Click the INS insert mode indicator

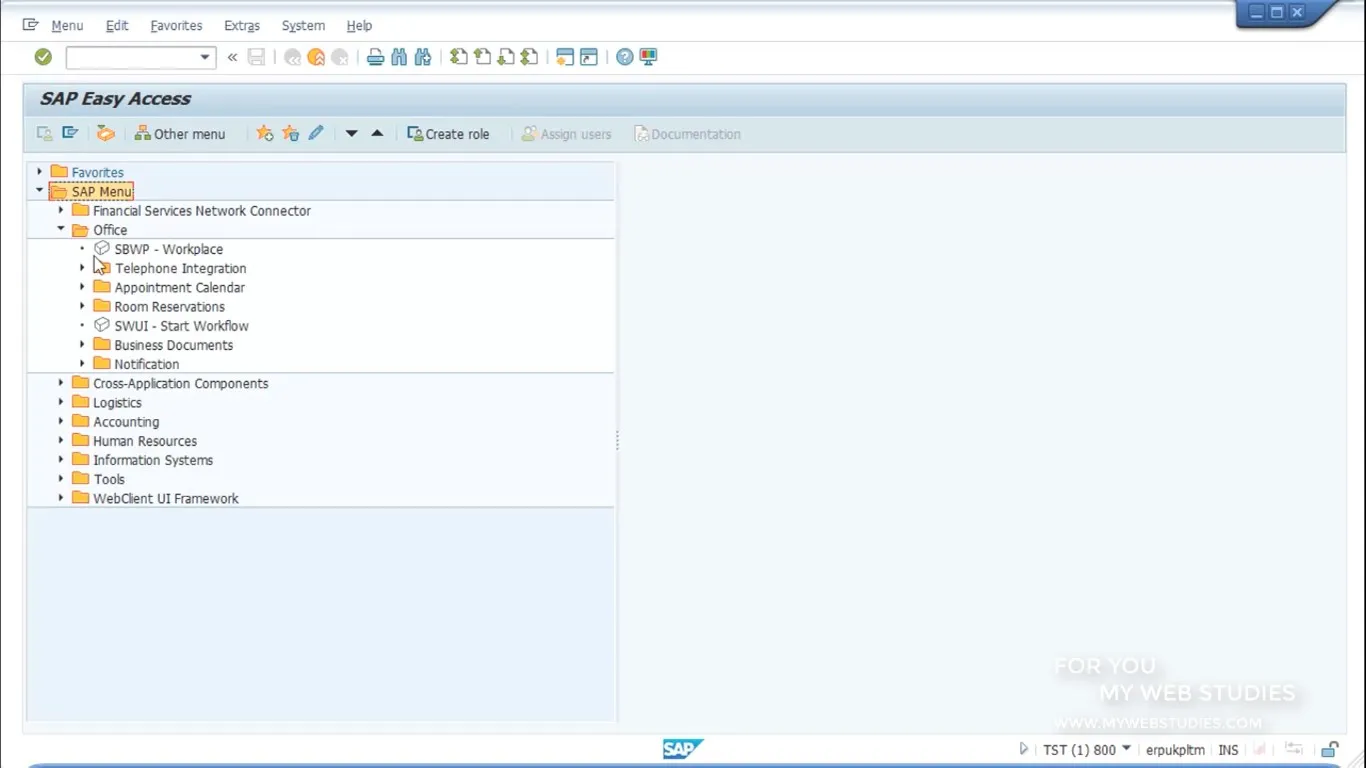pyautogui.click(x=1228, y=749)
